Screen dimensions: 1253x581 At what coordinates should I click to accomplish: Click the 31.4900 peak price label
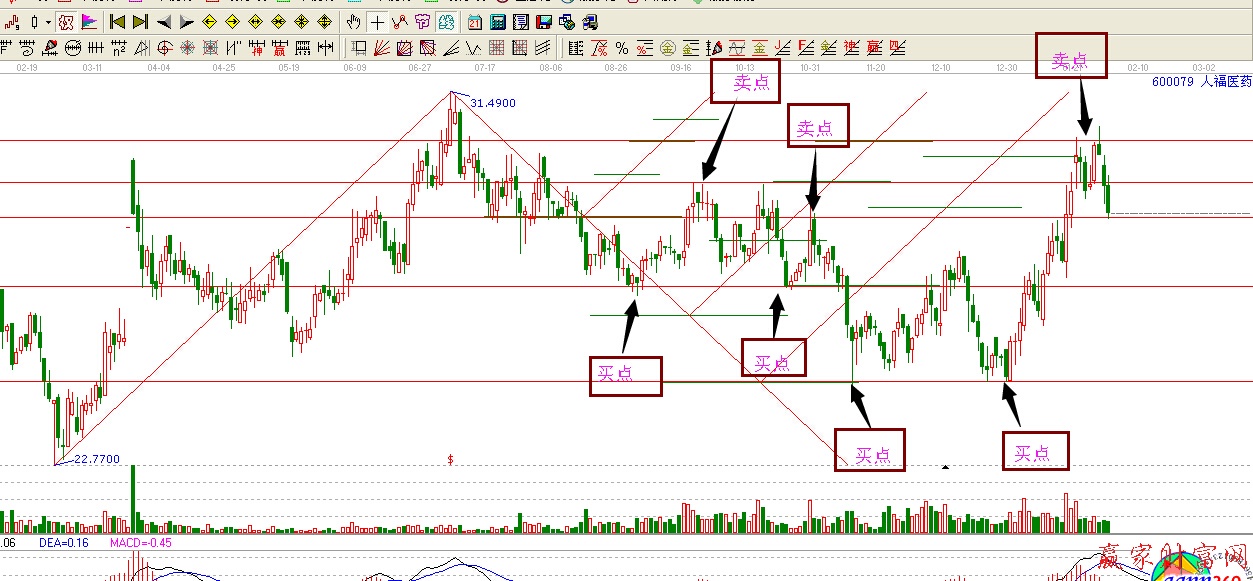[492, 103]
